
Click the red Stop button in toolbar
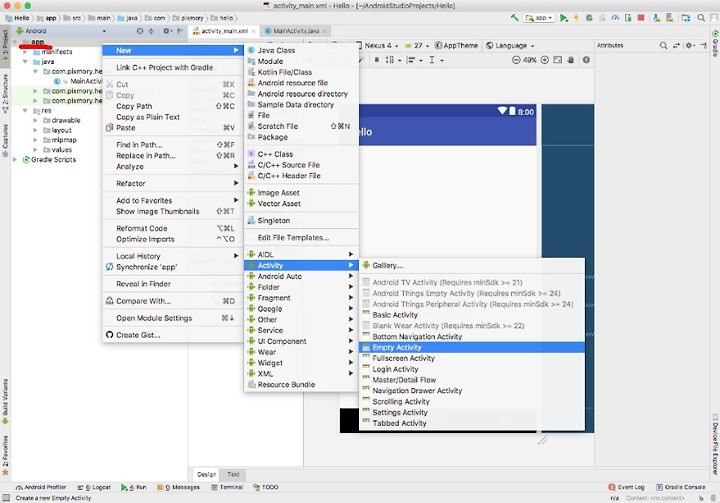[x=641, y=18]
